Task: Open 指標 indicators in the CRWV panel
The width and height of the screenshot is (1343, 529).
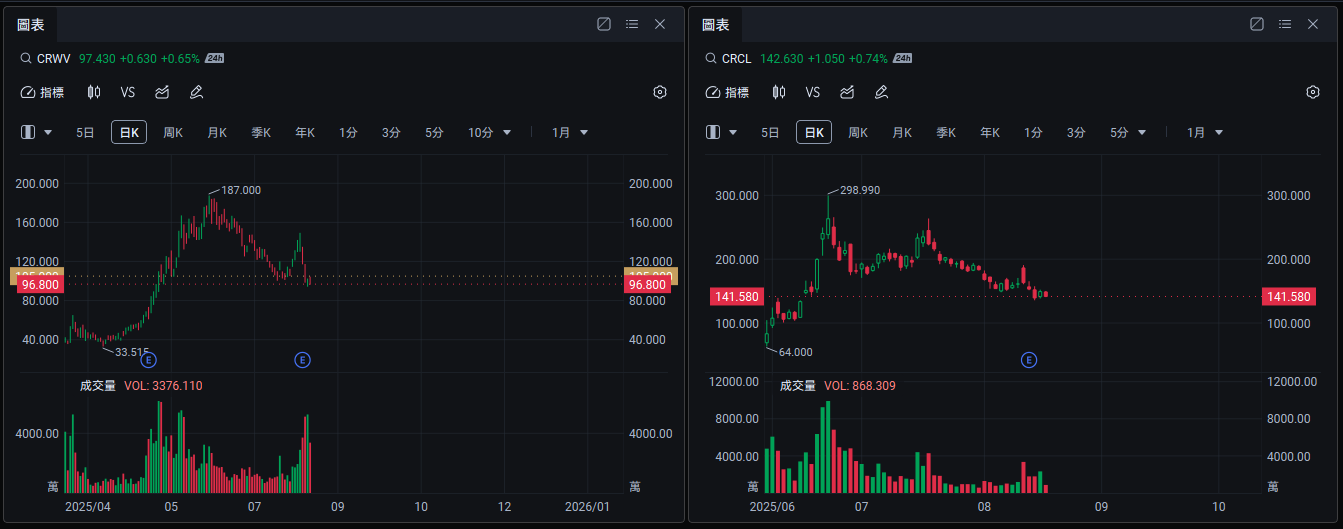Action: point(43,92)
